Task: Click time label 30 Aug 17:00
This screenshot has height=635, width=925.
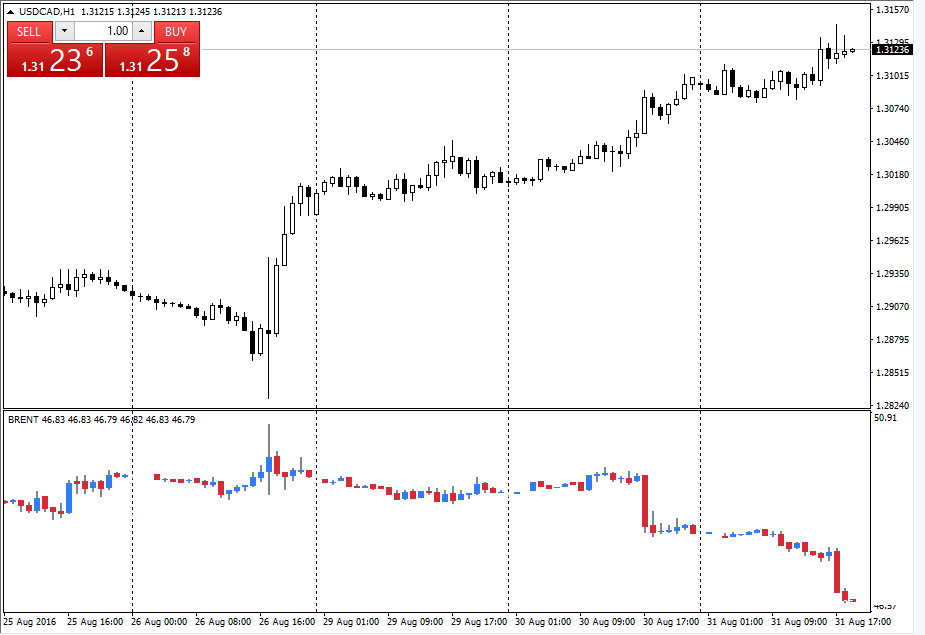Action: 671,622
